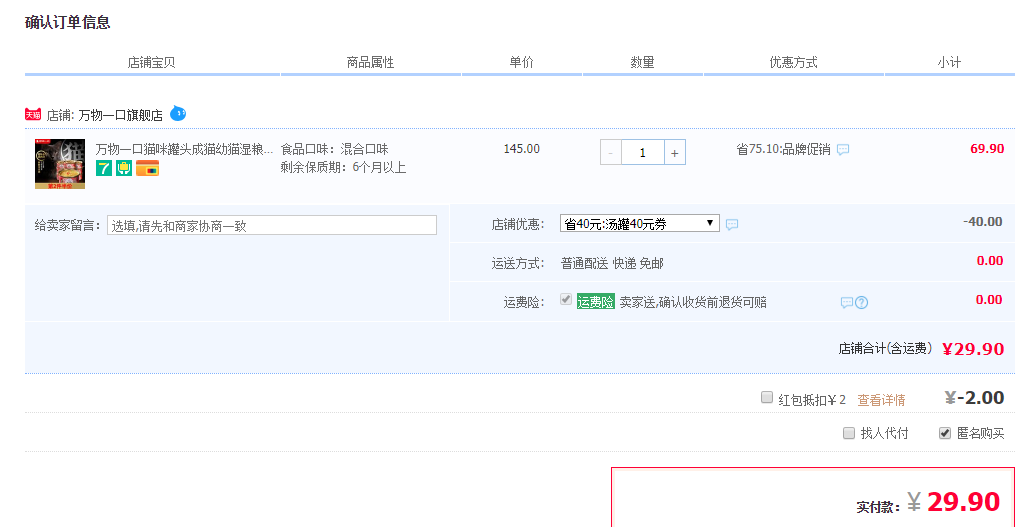Click the green 运费险 badge label
Viewport: 1026px width, 527px height.
595,302
